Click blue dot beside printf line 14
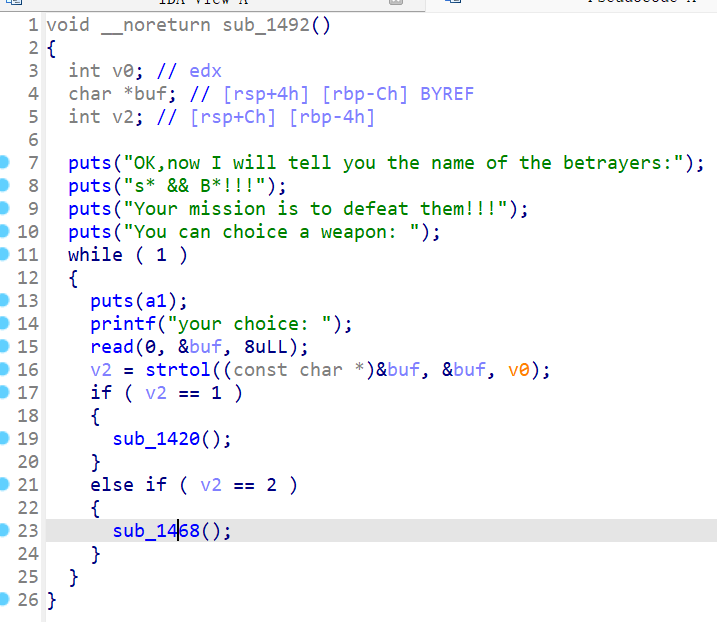 coord(6,323)
